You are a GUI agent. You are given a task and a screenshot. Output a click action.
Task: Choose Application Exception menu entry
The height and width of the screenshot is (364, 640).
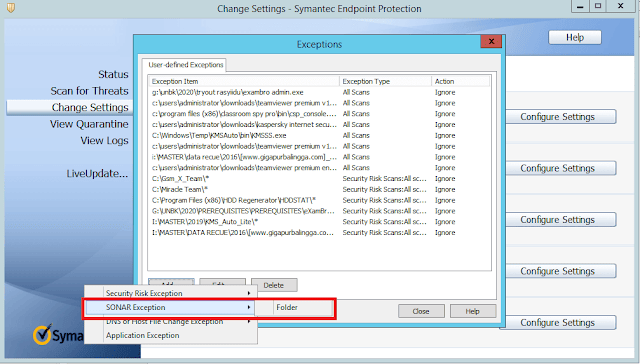[171, 335]
